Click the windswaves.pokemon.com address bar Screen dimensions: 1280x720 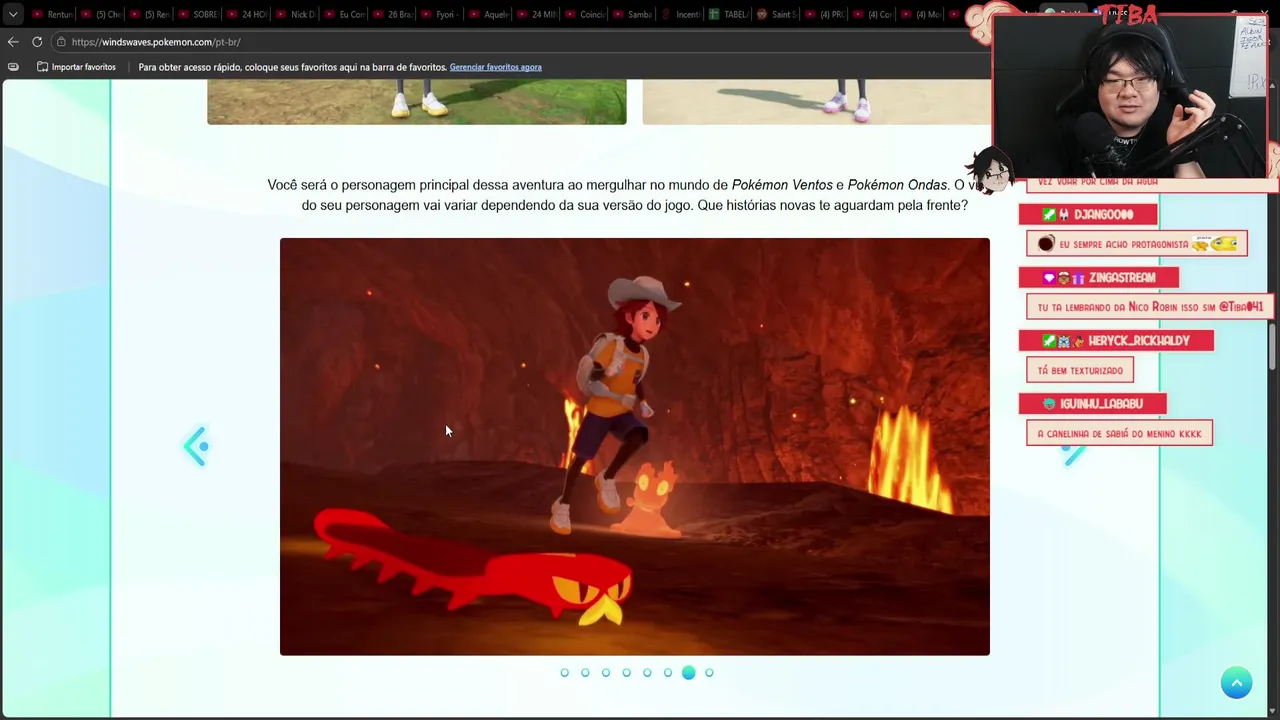(520, 42)
